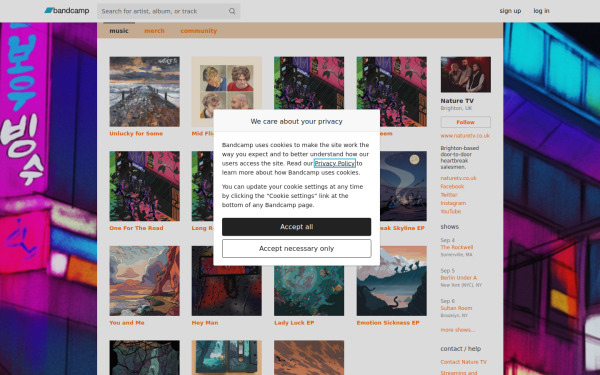600x375 pixels.
Task: Open the Contact Nature TV link
Action: coord(463,362)
